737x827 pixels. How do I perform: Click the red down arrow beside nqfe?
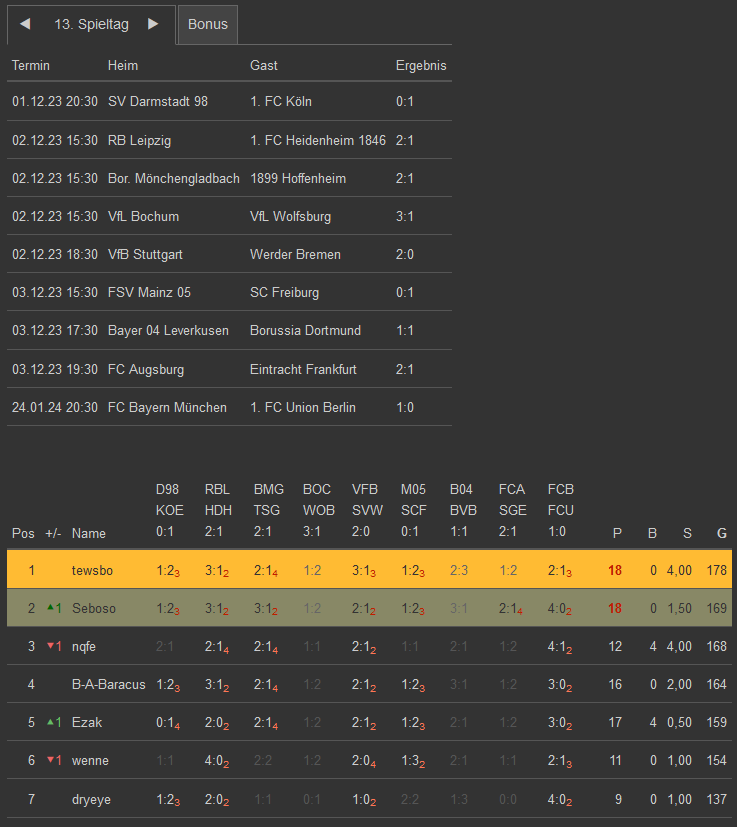(50, 646)
